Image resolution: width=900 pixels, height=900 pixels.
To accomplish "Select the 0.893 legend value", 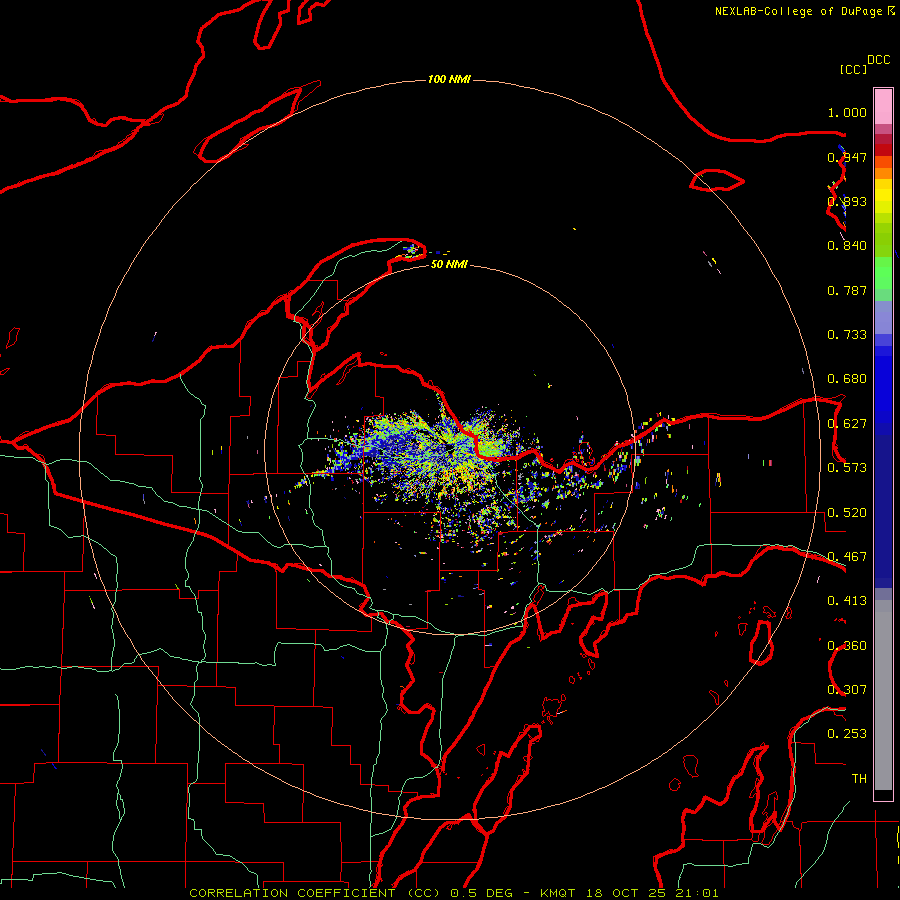I will pos(847,201).
